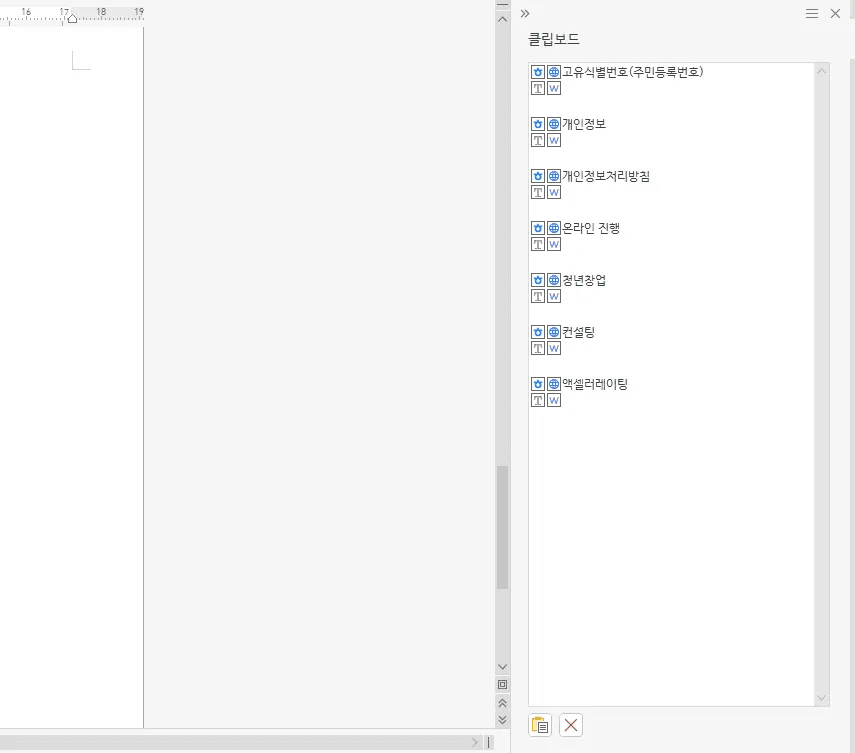Click the first blue icon beside 온라인 진행
The image size is (855, 753).
pyautogui.click(x=538, y=228)
